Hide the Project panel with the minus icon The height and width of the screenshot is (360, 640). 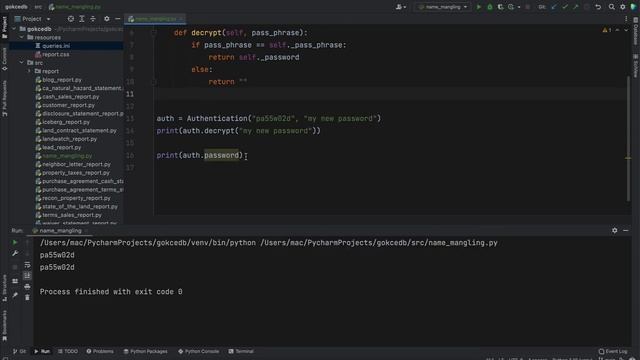click(118, 19)
